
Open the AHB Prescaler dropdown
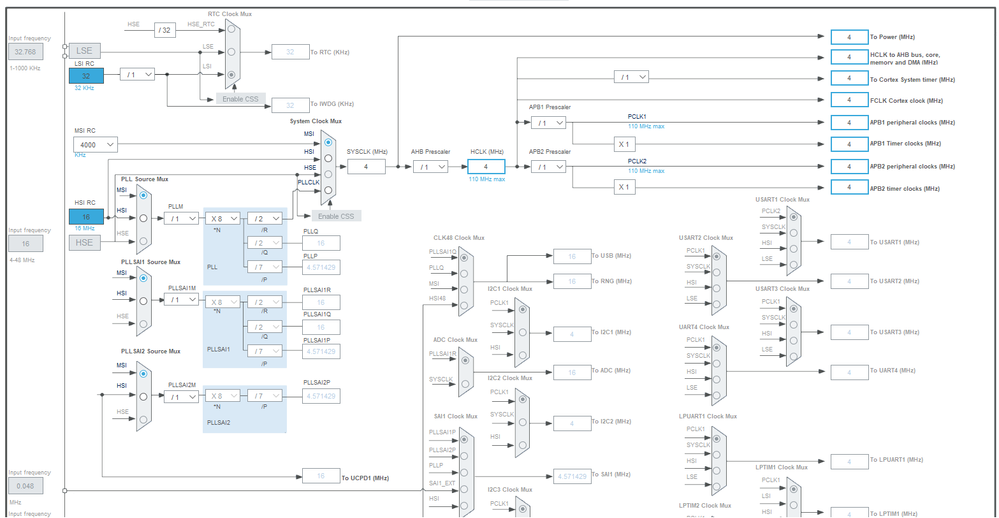point(431,167)
